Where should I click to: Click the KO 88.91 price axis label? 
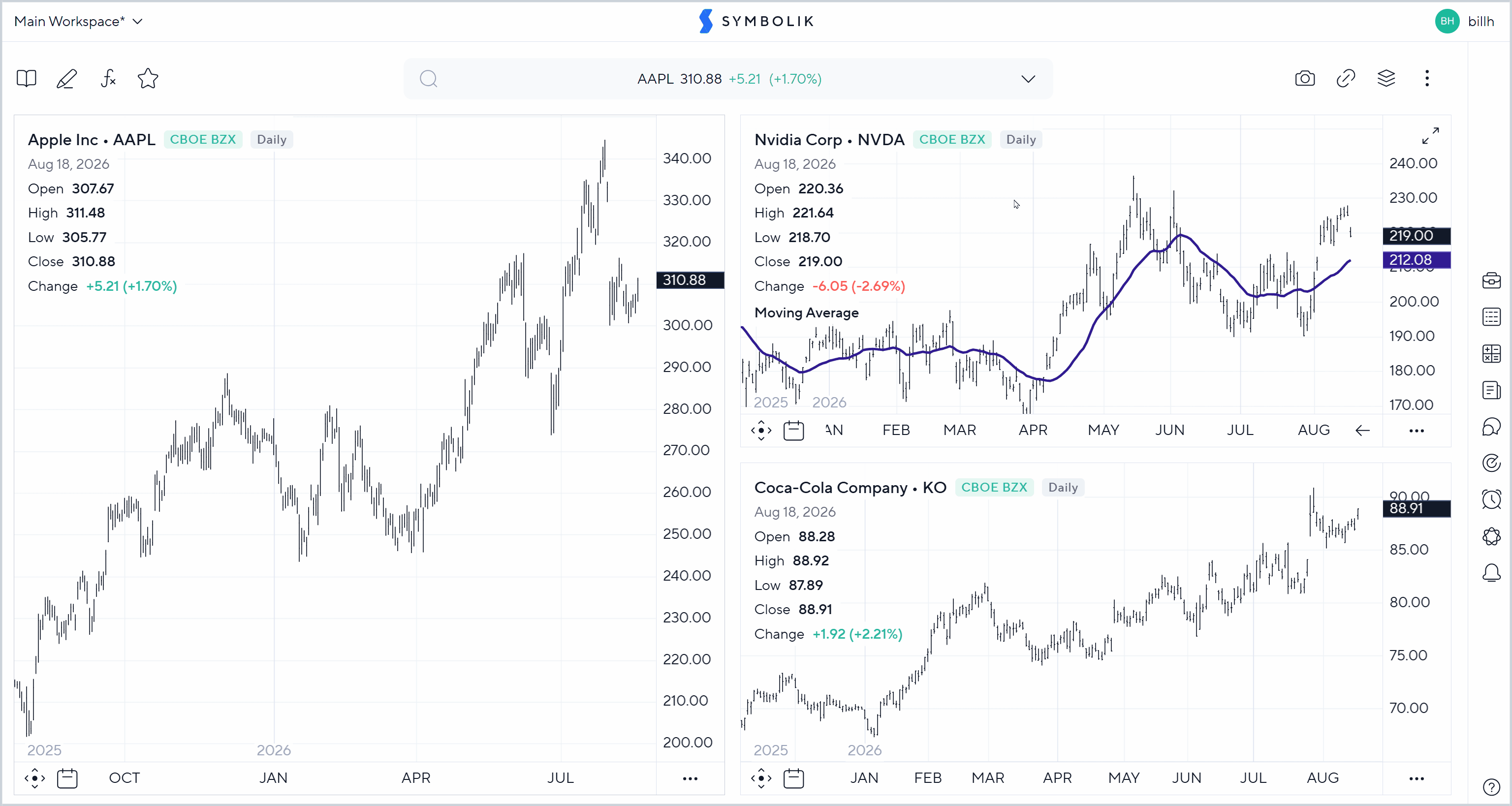1417,509
